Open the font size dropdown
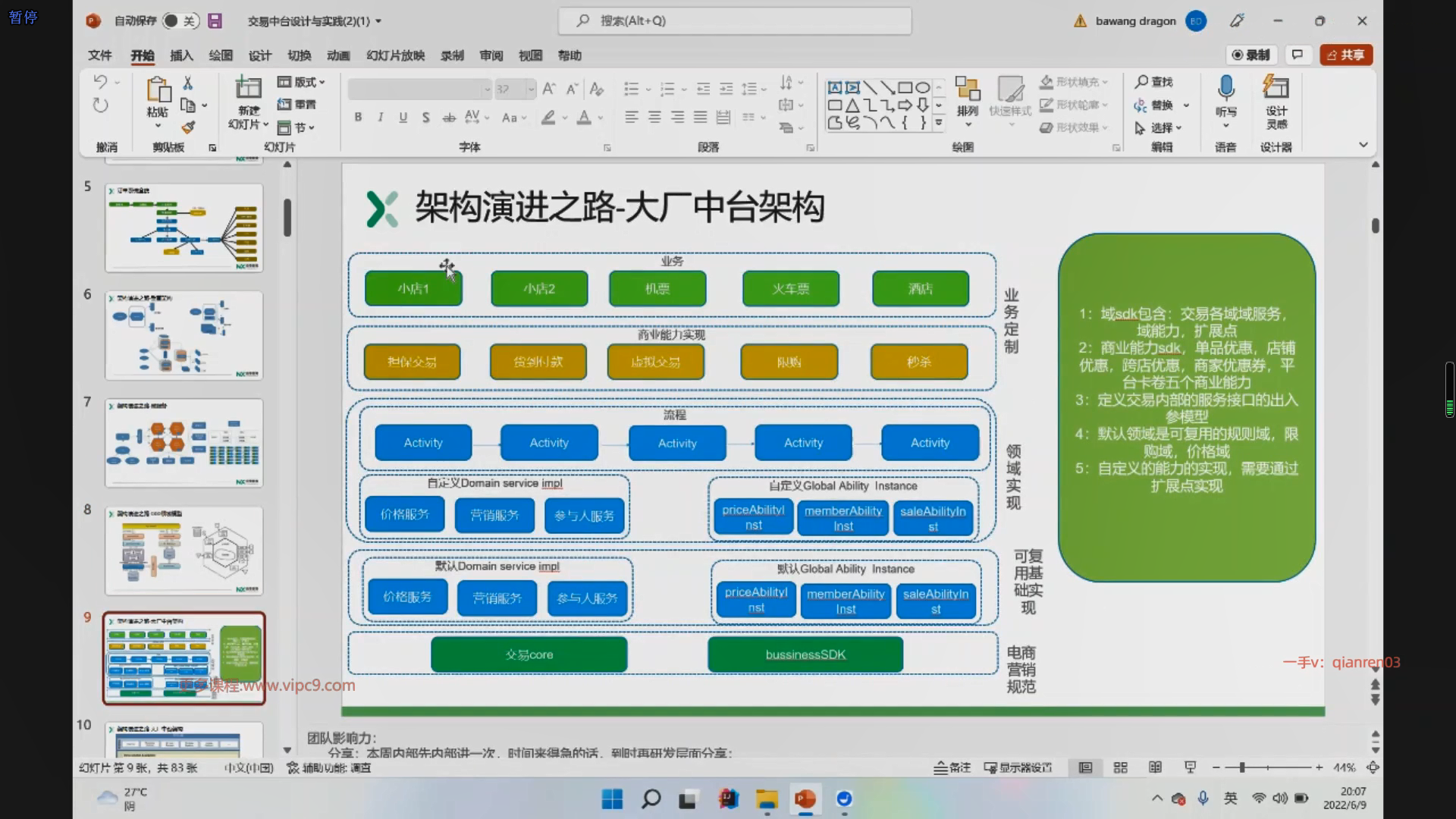The width and height of the screenshot is (1456, 819). click(531, 89)
